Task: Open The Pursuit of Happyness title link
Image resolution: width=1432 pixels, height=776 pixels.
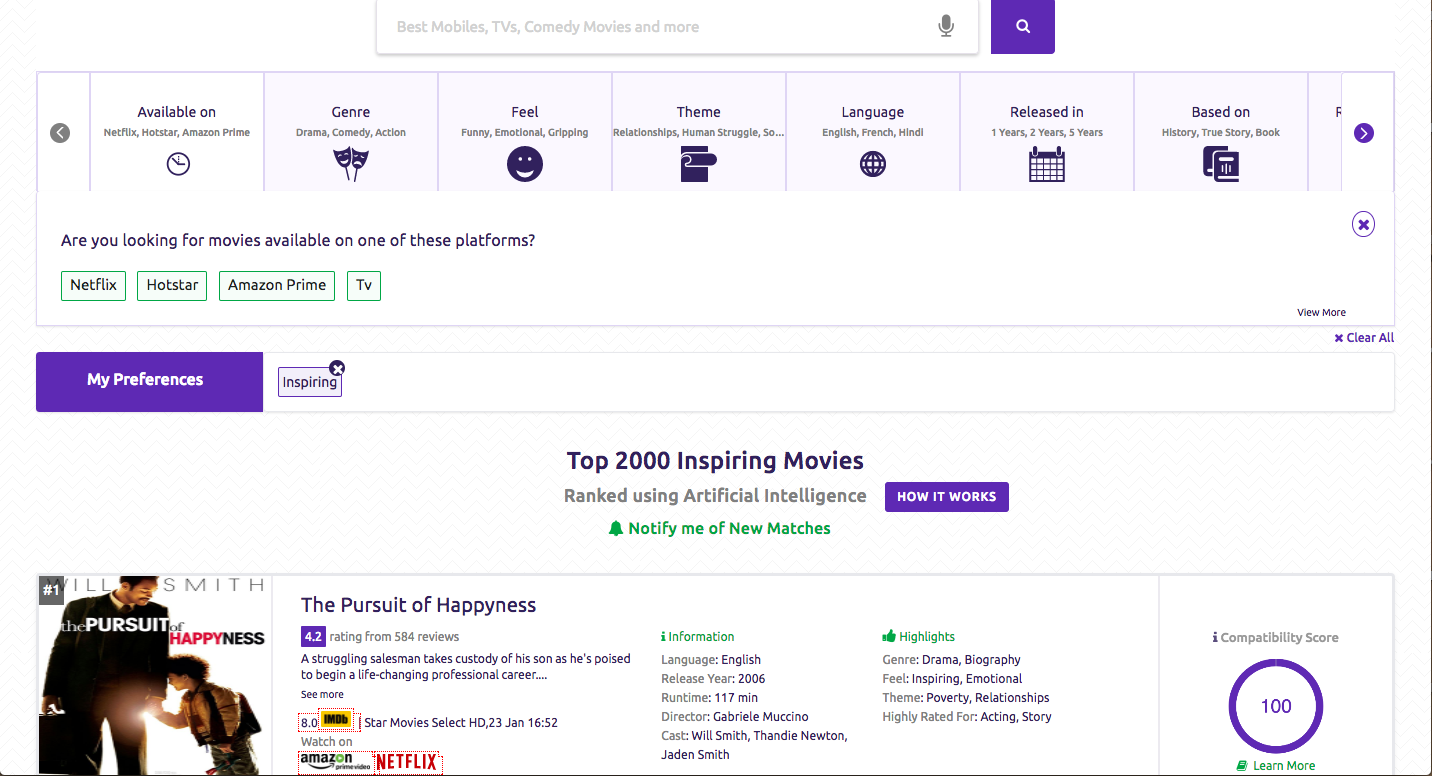Action: pos(418,605)
